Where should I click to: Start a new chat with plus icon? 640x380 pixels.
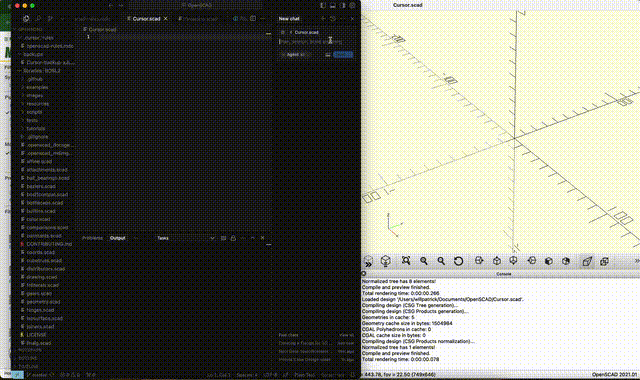pyautogui.click(x=323, y=18)
